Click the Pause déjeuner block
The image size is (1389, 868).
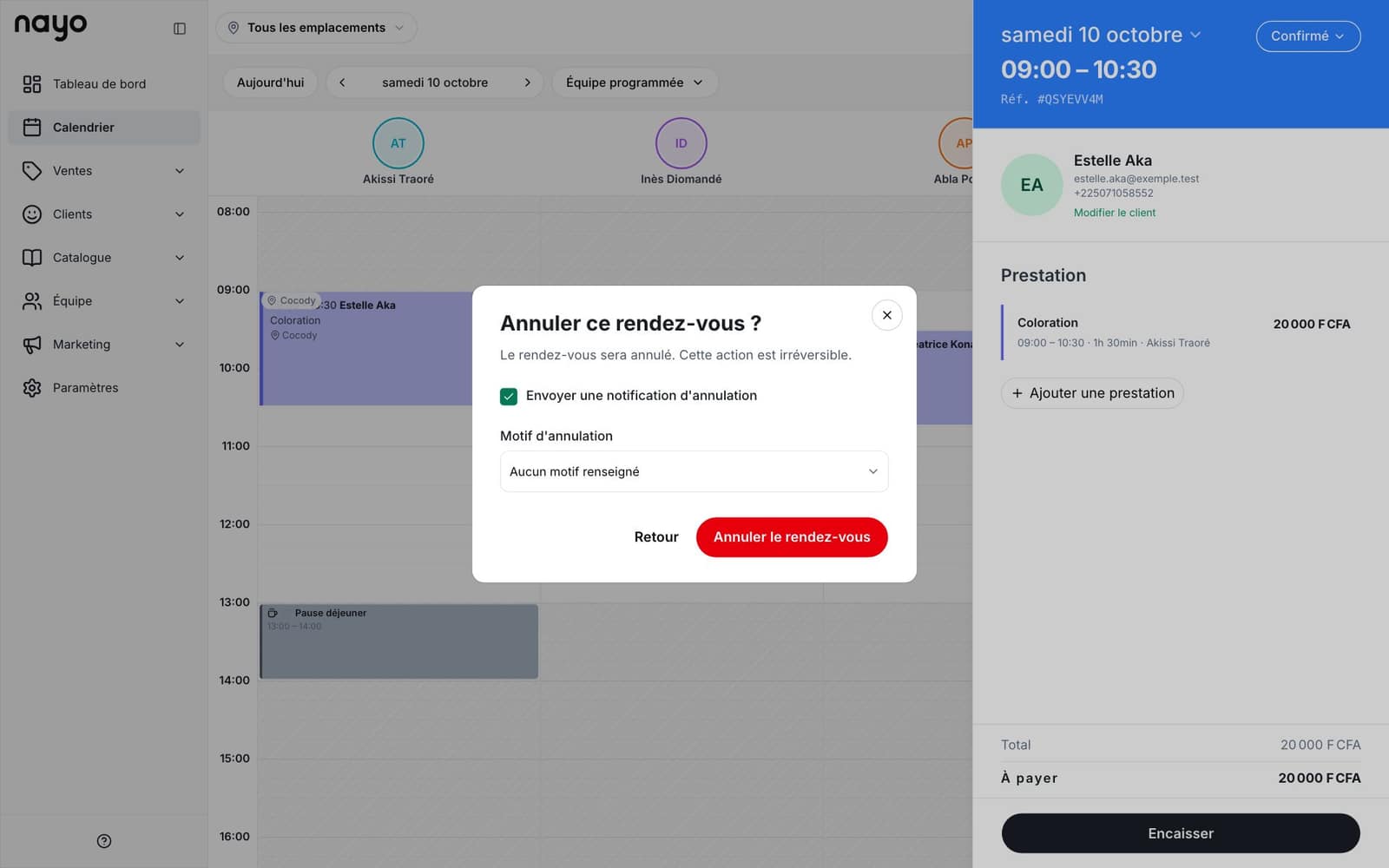(x=399, y=641)
